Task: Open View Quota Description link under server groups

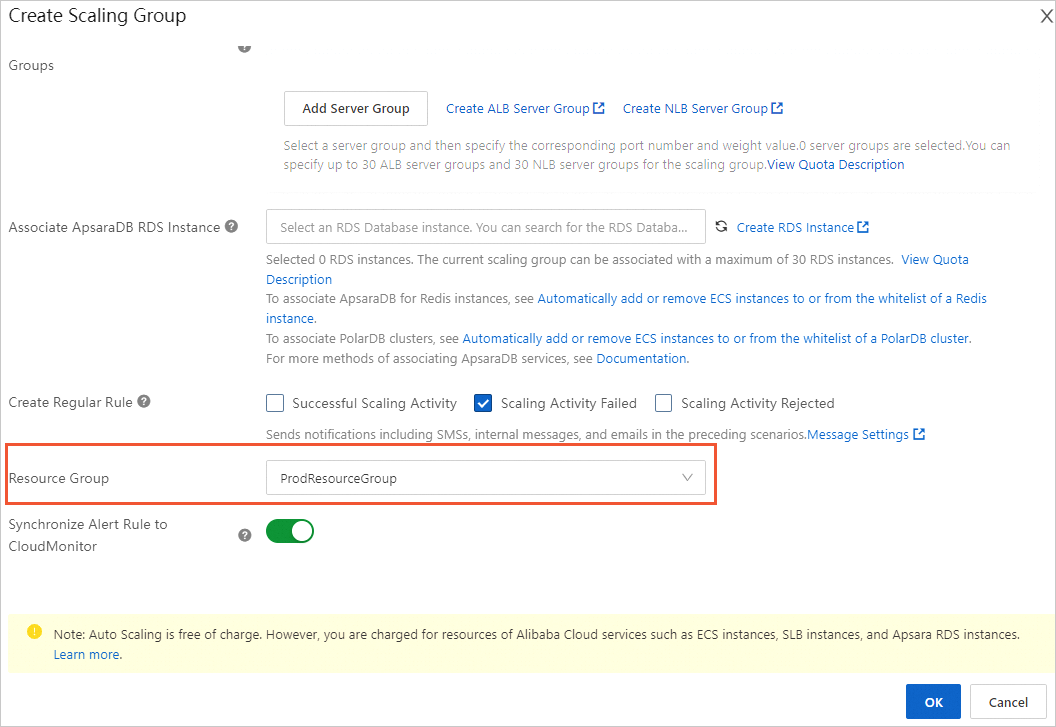Action: 836,164
